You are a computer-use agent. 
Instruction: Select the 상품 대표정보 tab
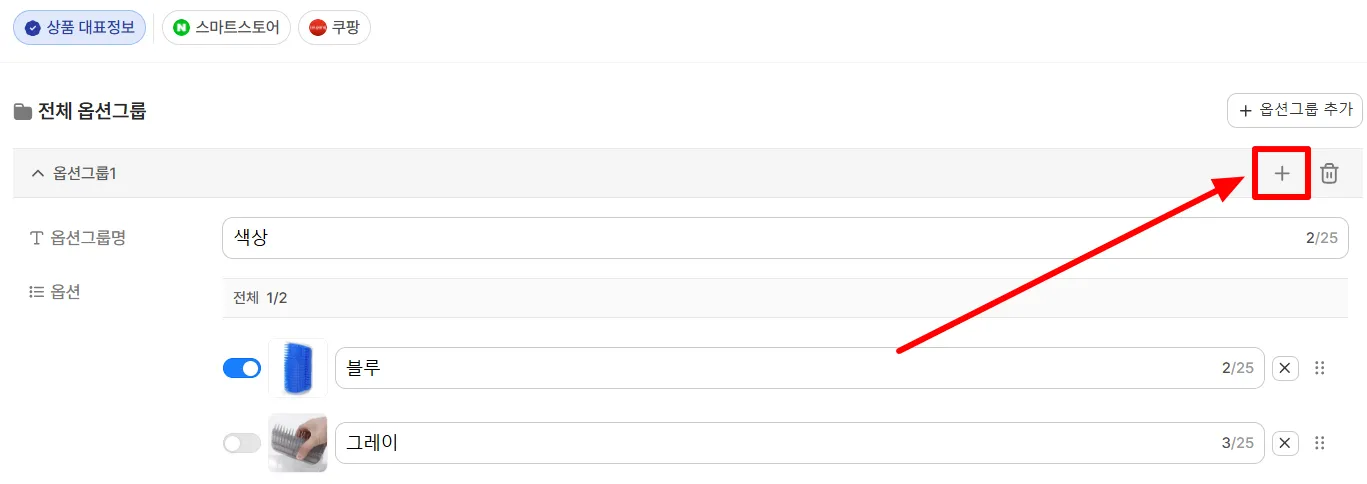(80, 28)
